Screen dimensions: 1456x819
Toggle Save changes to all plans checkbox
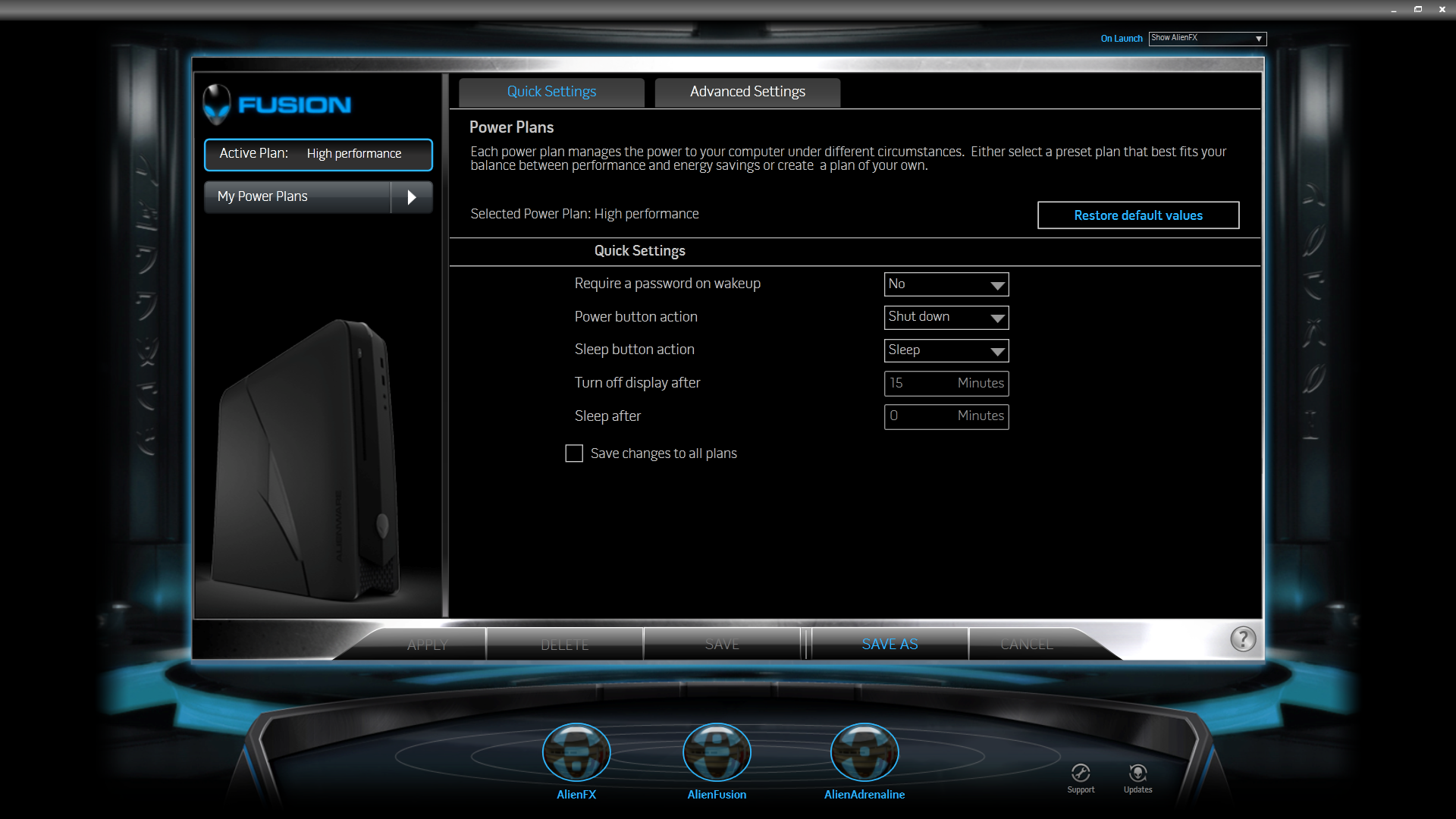574,453
